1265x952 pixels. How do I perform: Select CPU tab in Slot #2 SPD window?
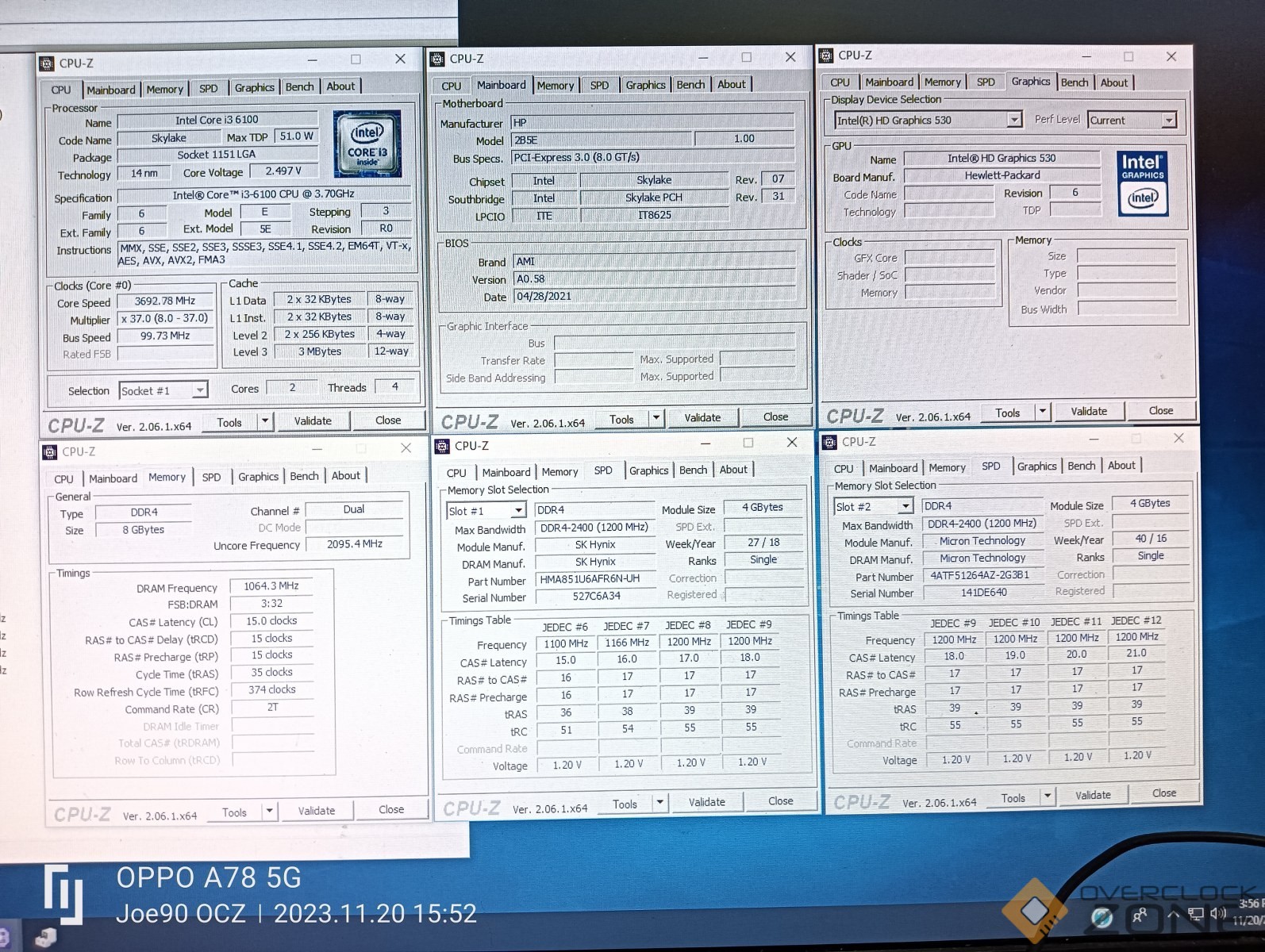pyautogui.click(x=844, y=468)
